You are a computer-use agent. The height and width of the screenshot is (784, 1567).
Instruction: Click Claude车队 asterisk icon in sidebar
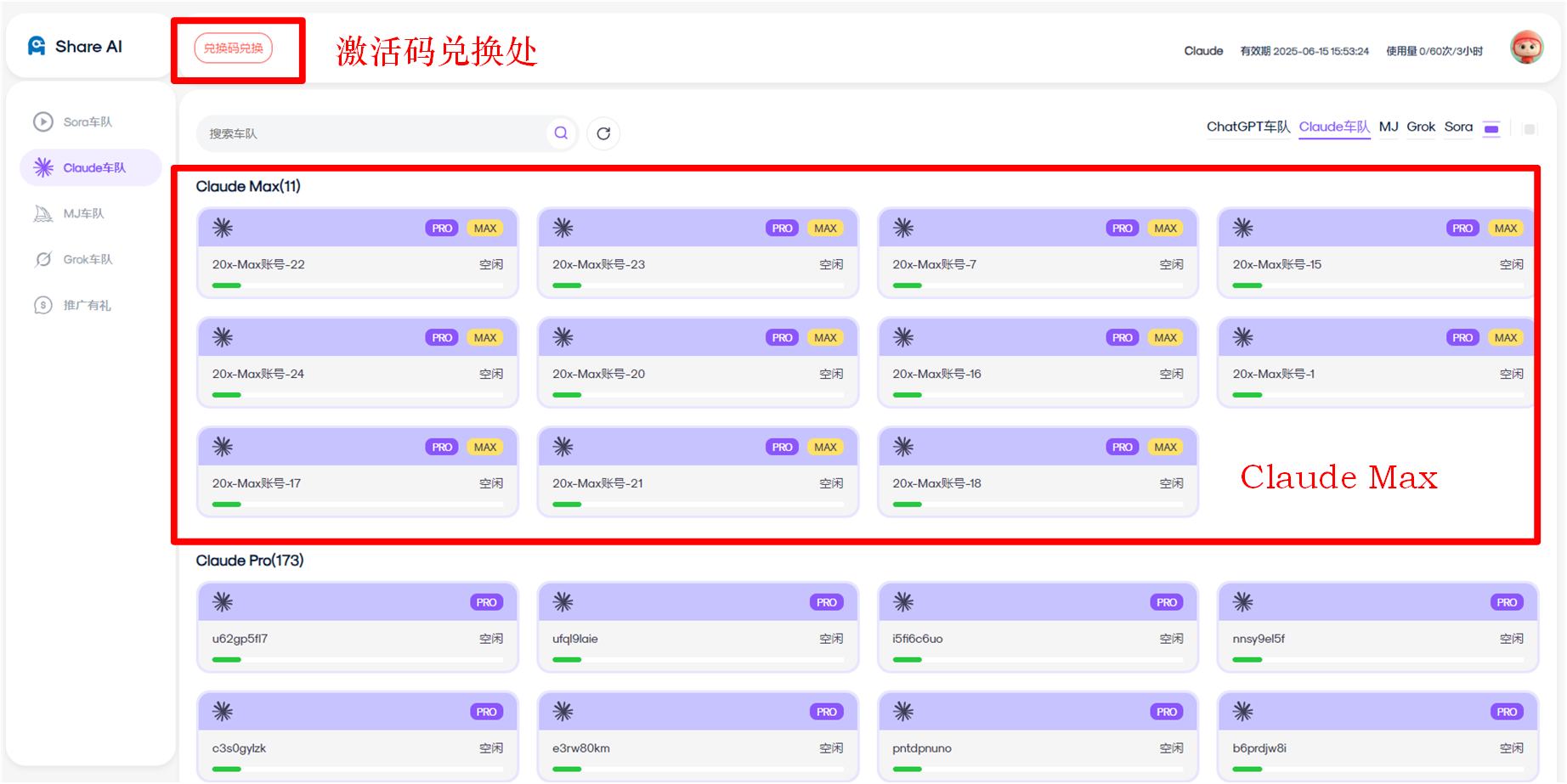(43, 167)
